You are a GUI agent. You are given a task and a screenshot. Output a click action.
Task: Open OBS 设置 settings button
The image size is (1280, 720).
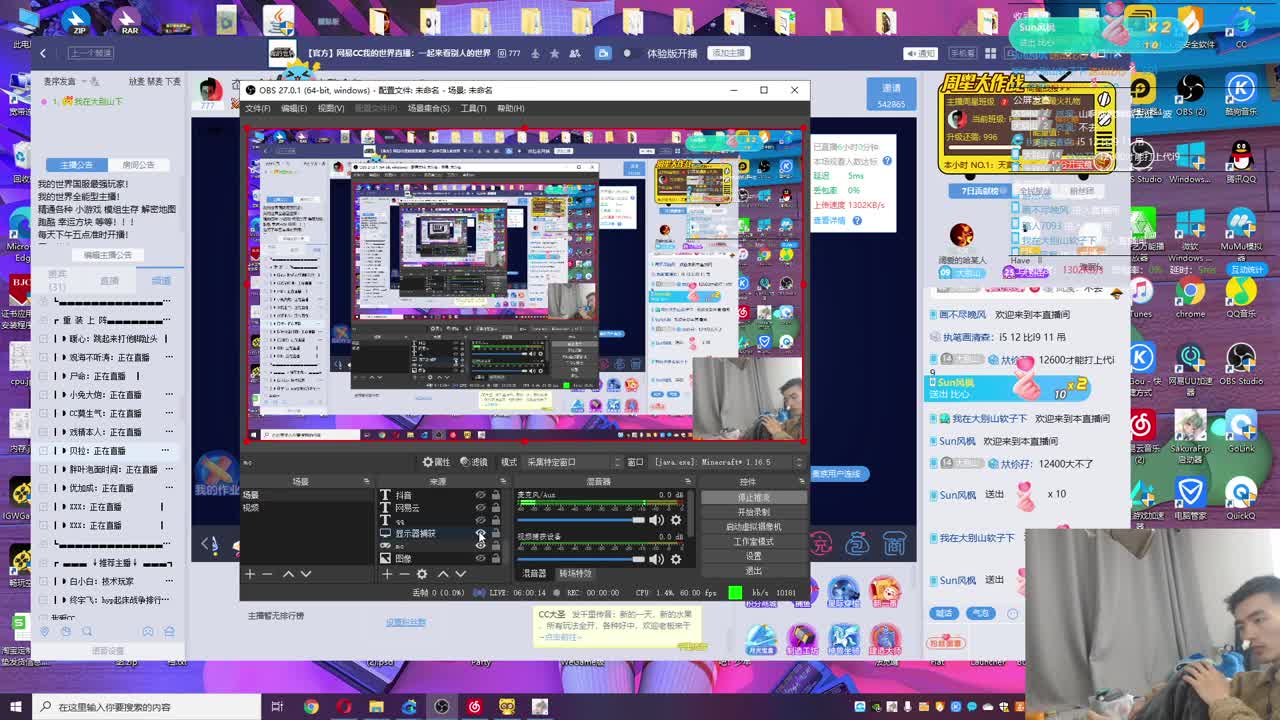coord(753,556)
